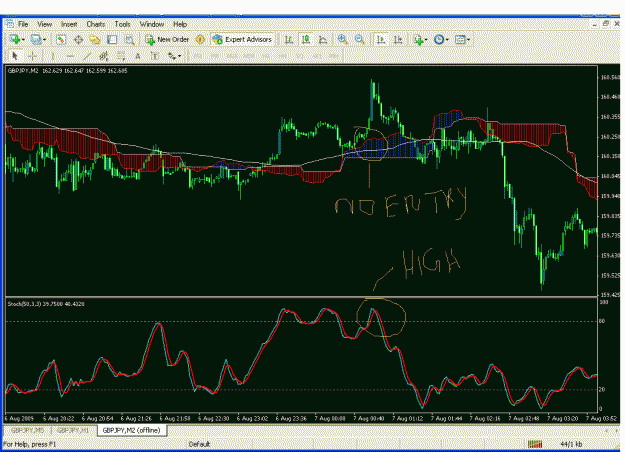Open the Insert menu
Viewport: 625px width, 452px height.
click(69, 24)
